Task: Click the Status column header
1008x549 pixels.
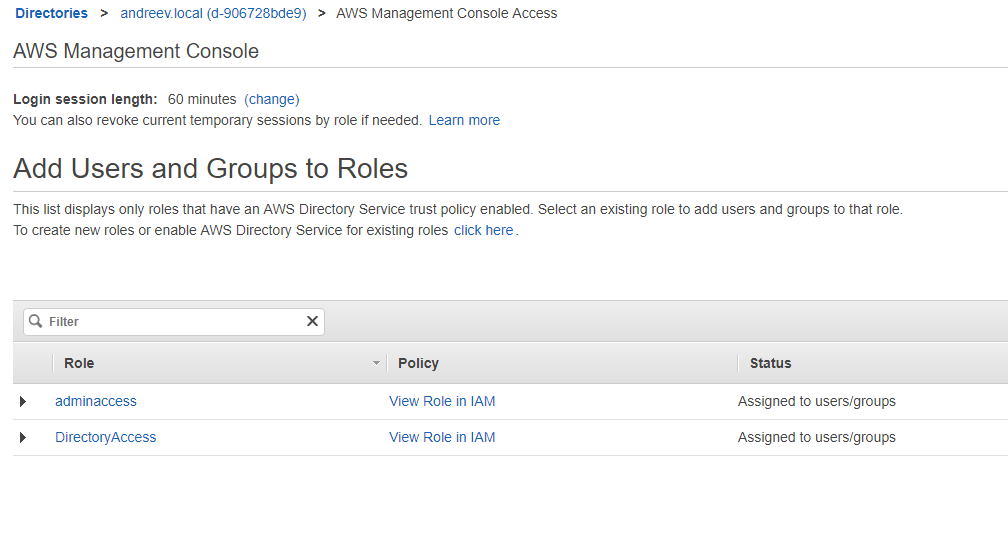Action: click(771, 363)
